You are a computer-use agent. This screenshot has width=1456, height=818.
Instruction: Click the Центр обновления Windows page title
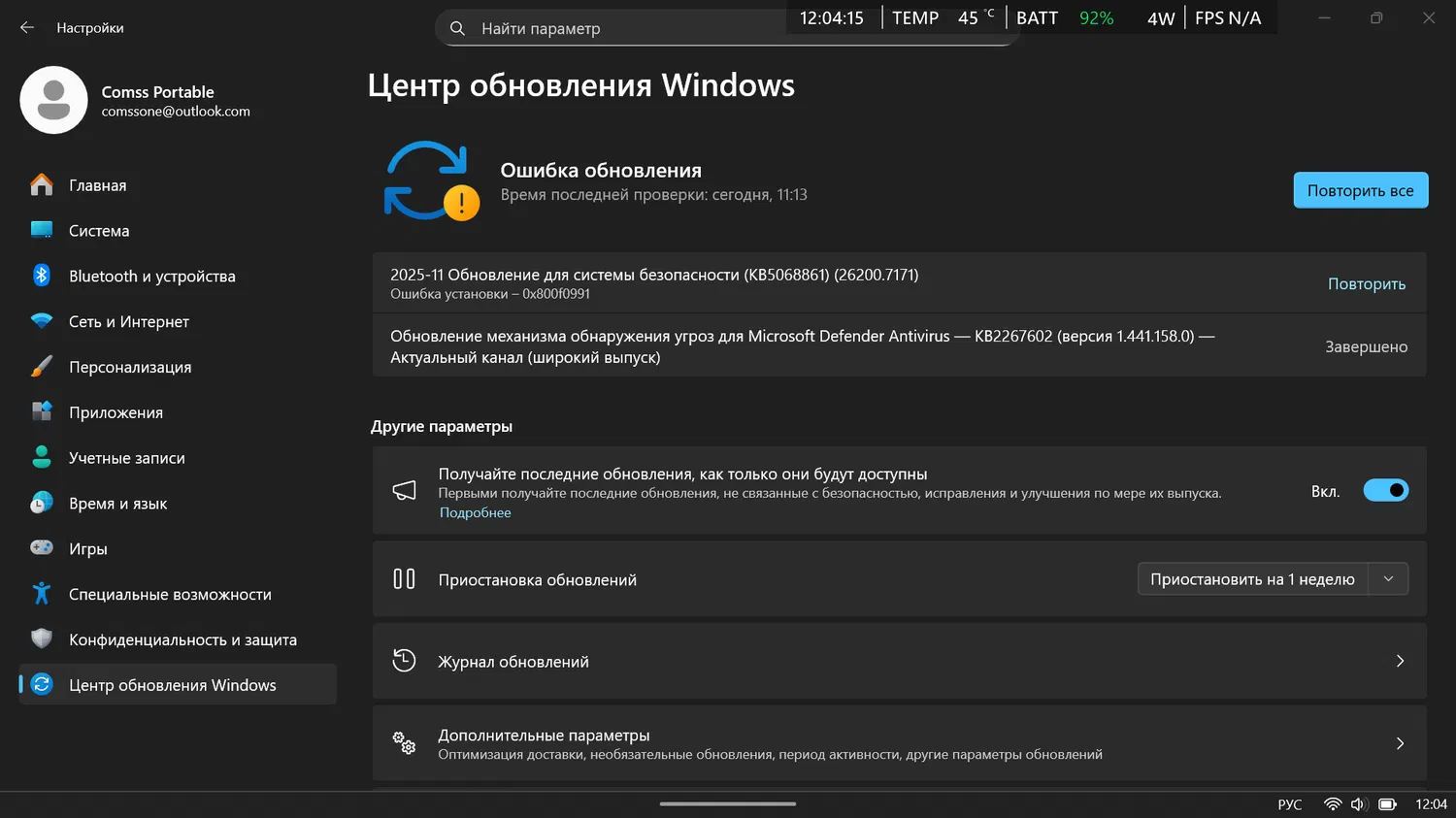(x=581, y=85)
